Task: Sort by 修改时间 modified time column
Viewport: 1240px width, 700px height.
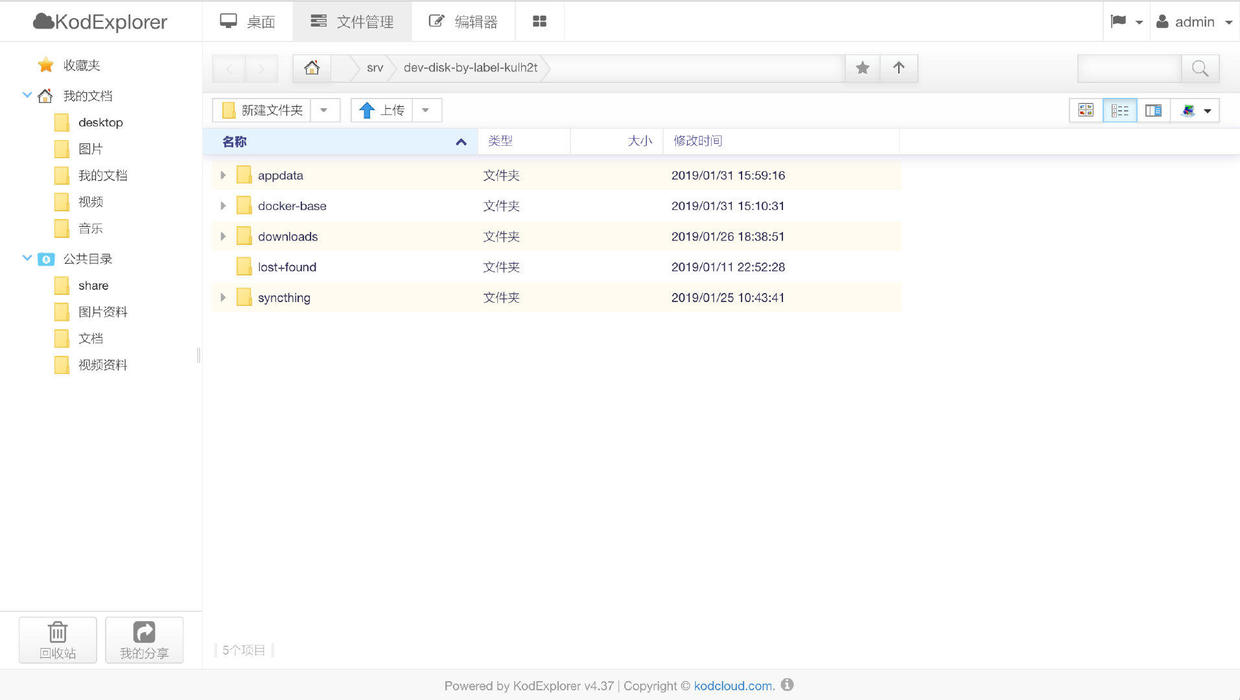Action: pos(781,141)
